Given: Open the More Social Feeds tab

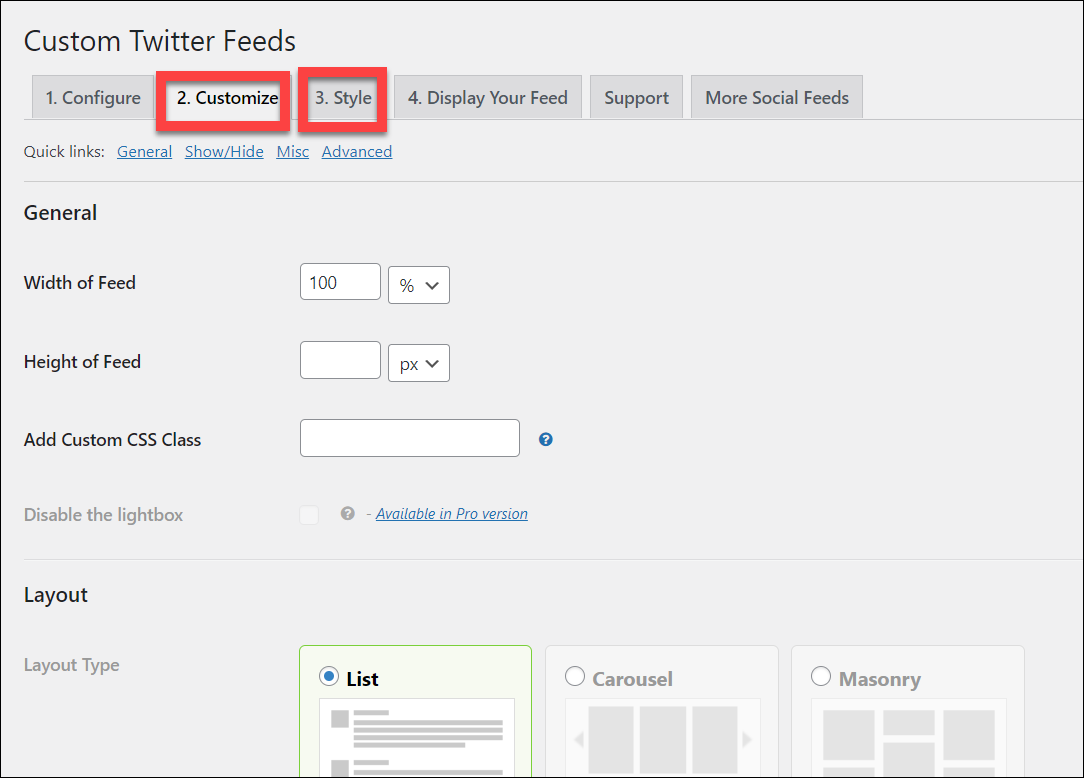Looking at the screenshot, I should [x=776, y=98].
